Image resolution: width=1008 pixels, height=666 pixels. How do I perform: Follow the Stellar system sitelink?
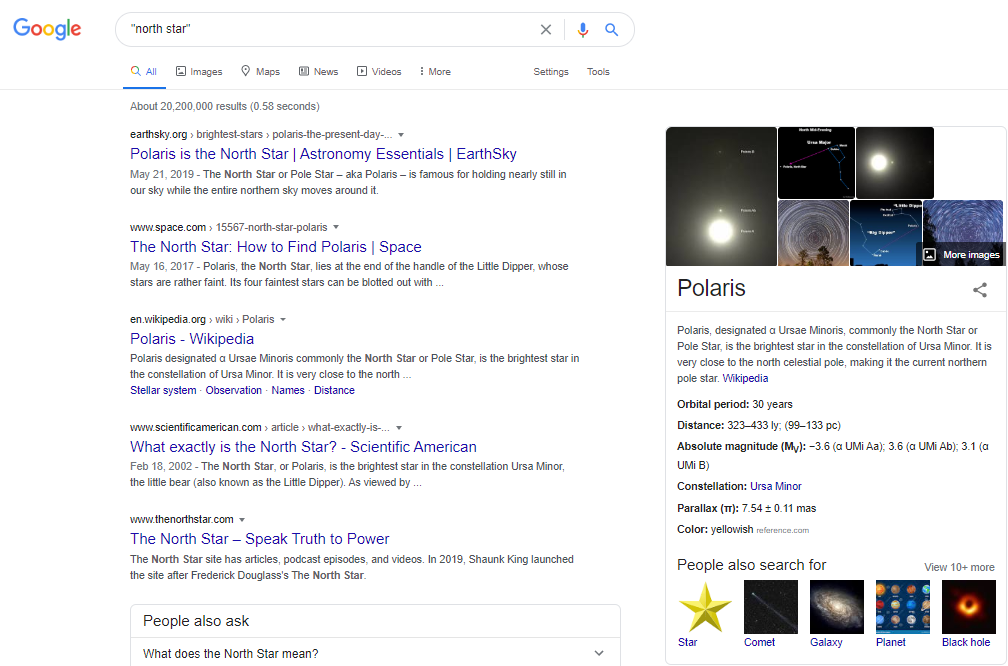(163, 390)
